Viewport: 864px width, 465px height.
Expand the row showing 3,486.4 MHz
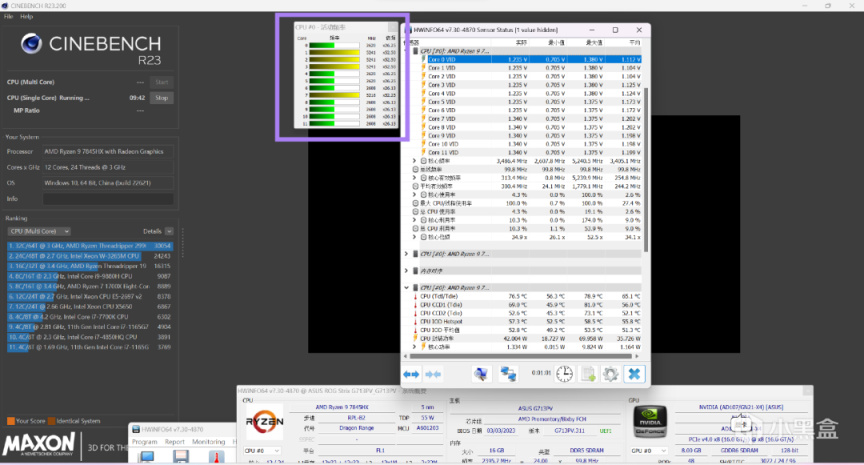(415, 161)
